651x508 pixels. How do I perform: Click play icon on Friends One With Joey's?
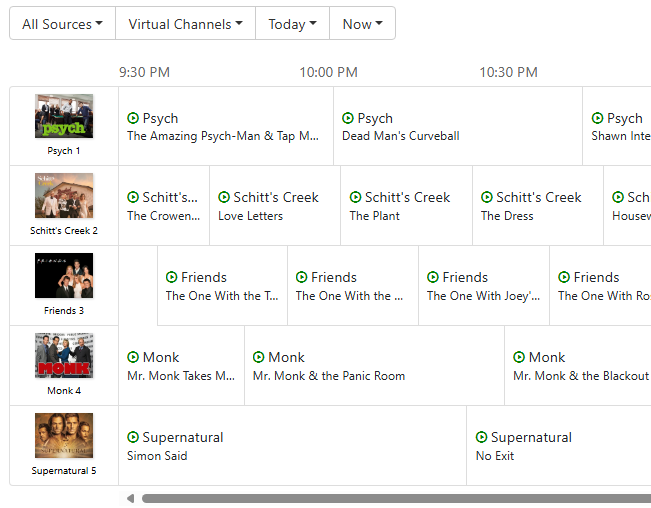(x=433, y=277)
